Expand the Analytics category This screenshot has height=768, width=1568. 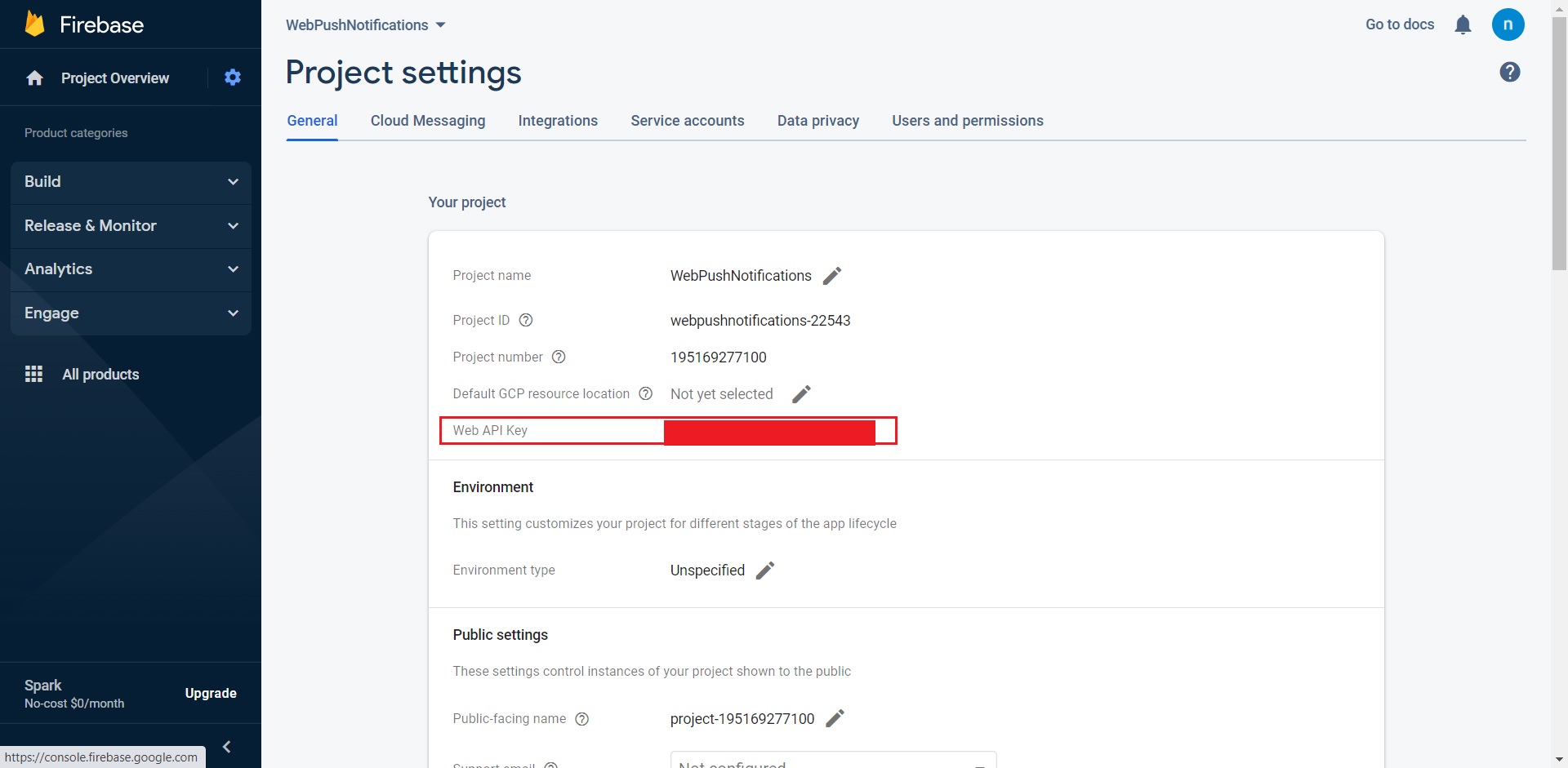(131, 269)
